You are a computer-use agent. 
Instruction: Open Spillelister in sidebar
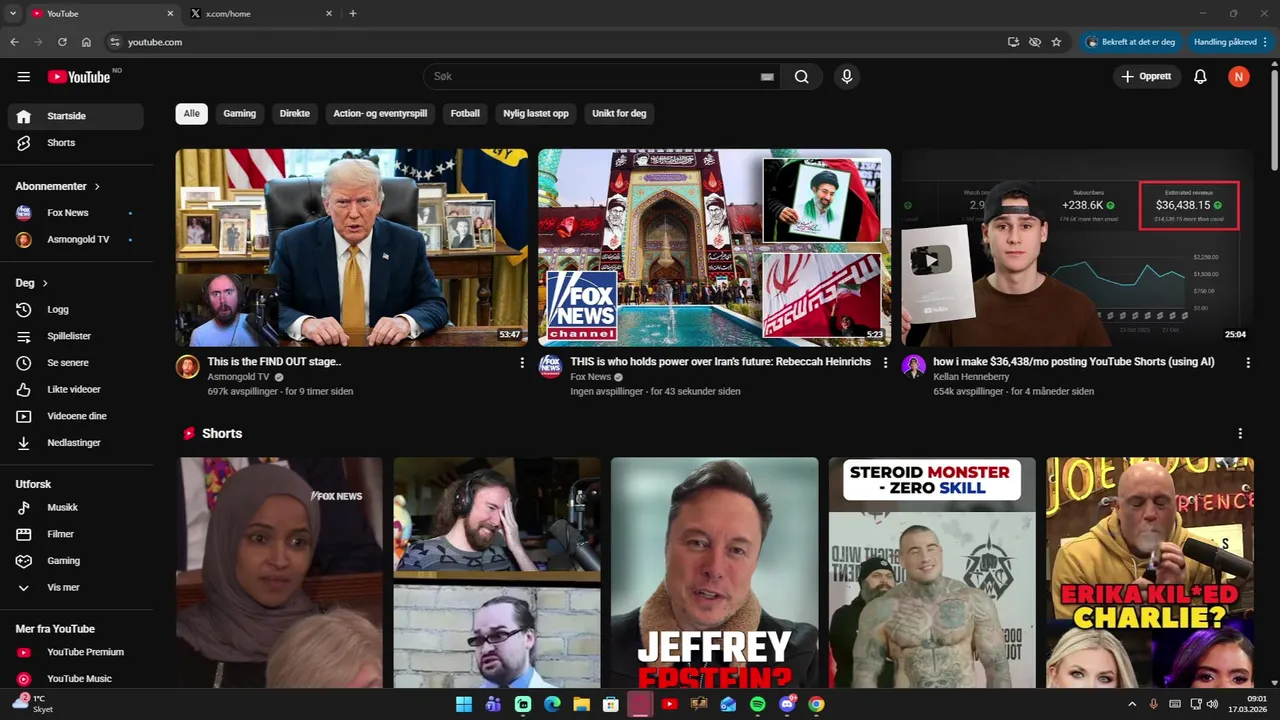[76, 336]
